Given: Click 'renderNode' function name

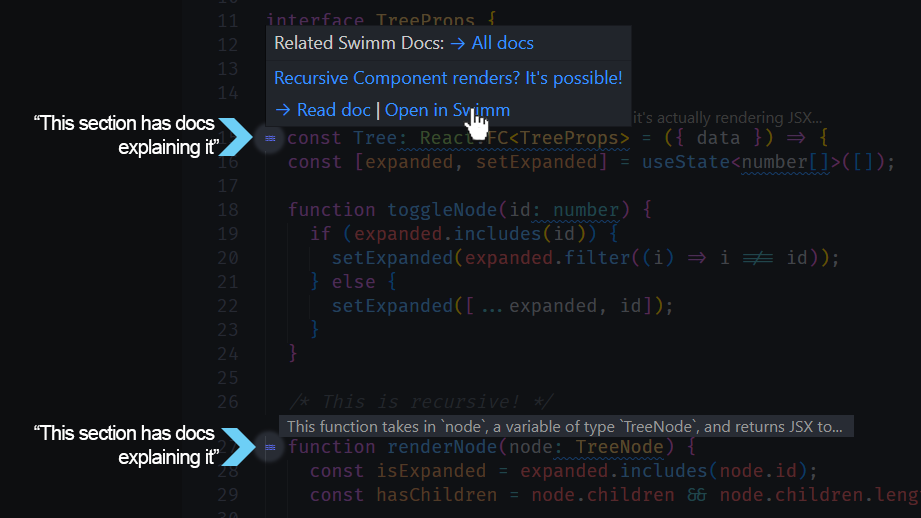Looking at the screenshot, I should click(442, 448).
